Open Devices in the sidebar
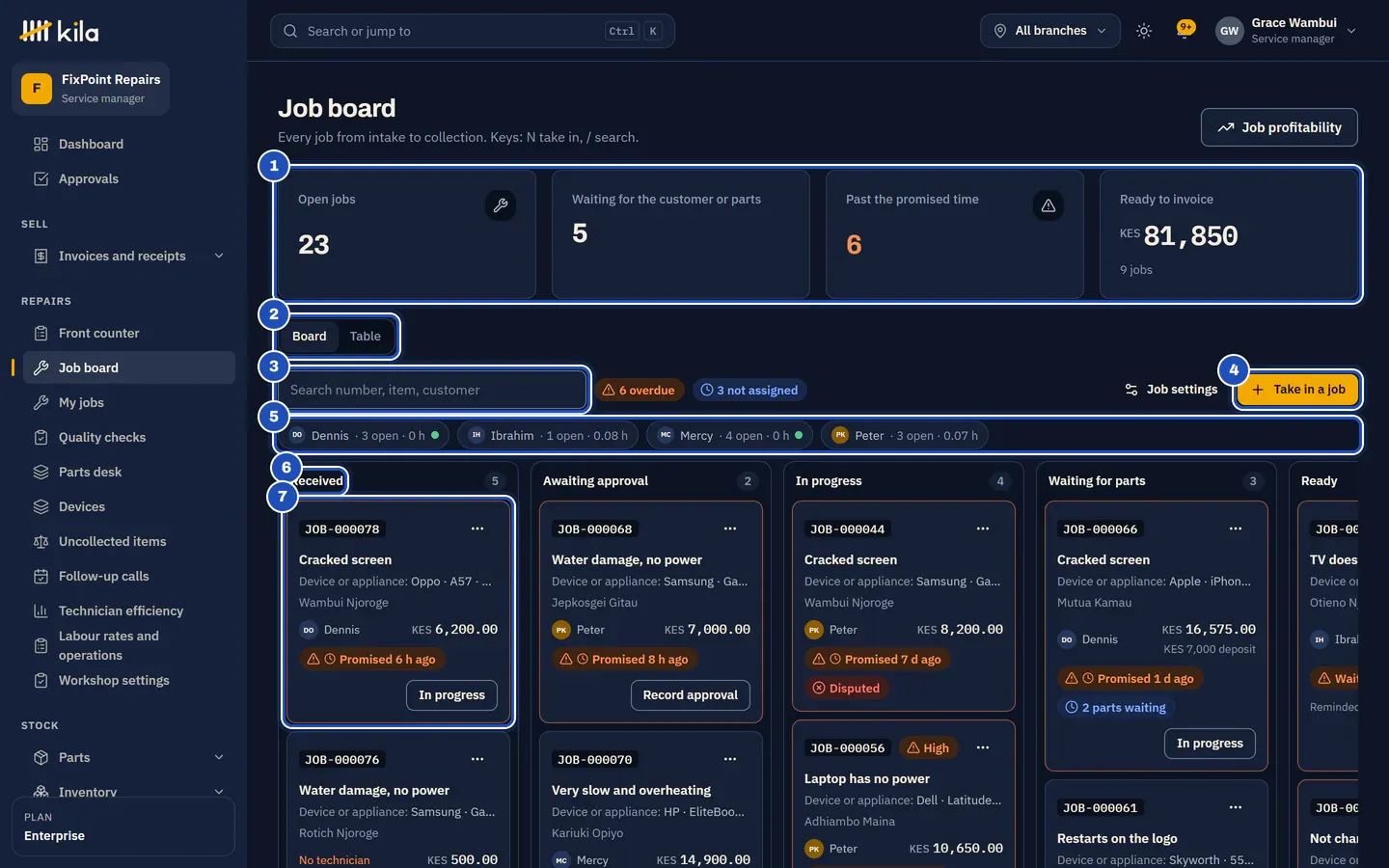 129,507
